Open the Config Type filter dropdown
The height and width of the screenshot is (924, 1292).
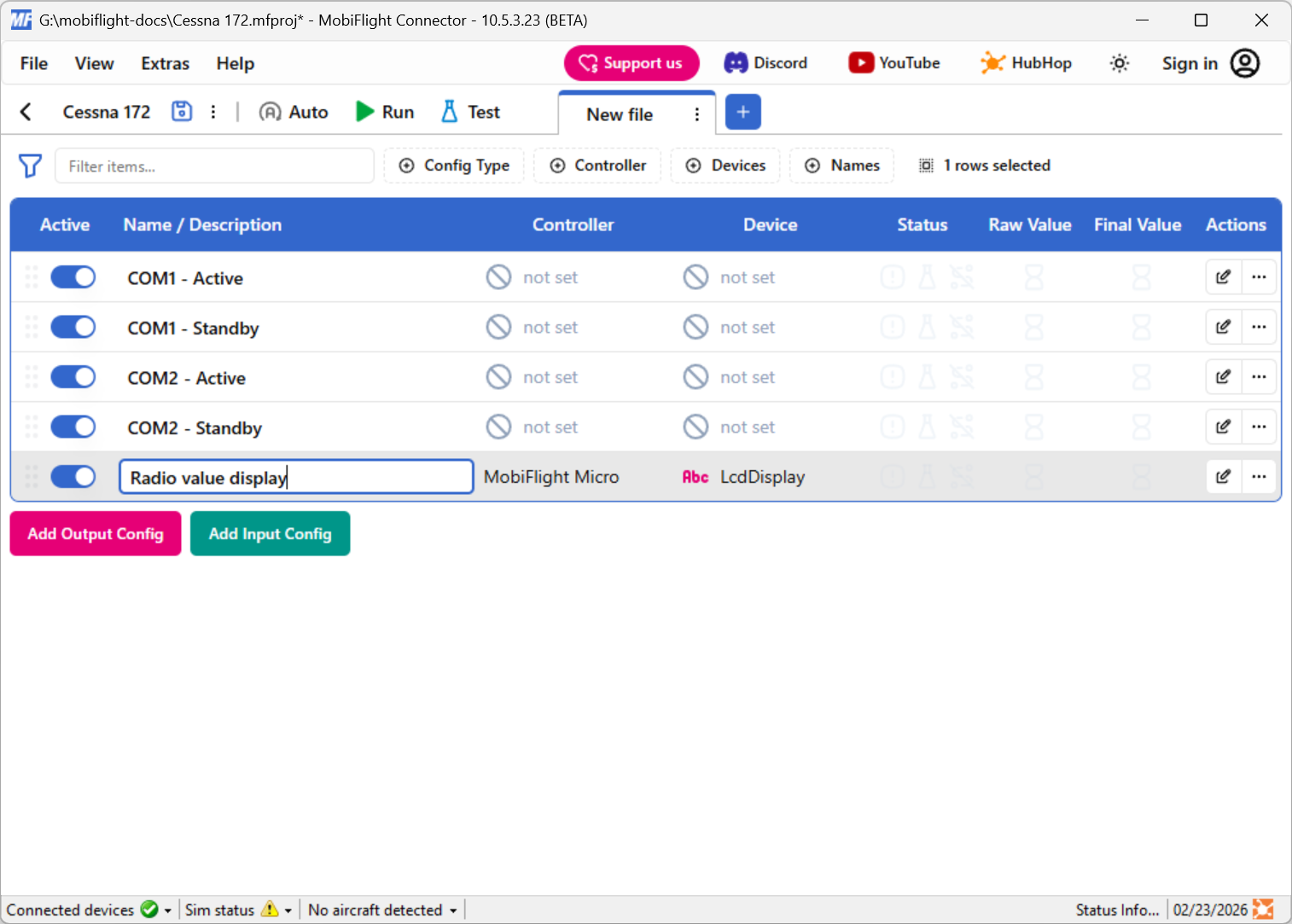(454, 165)
